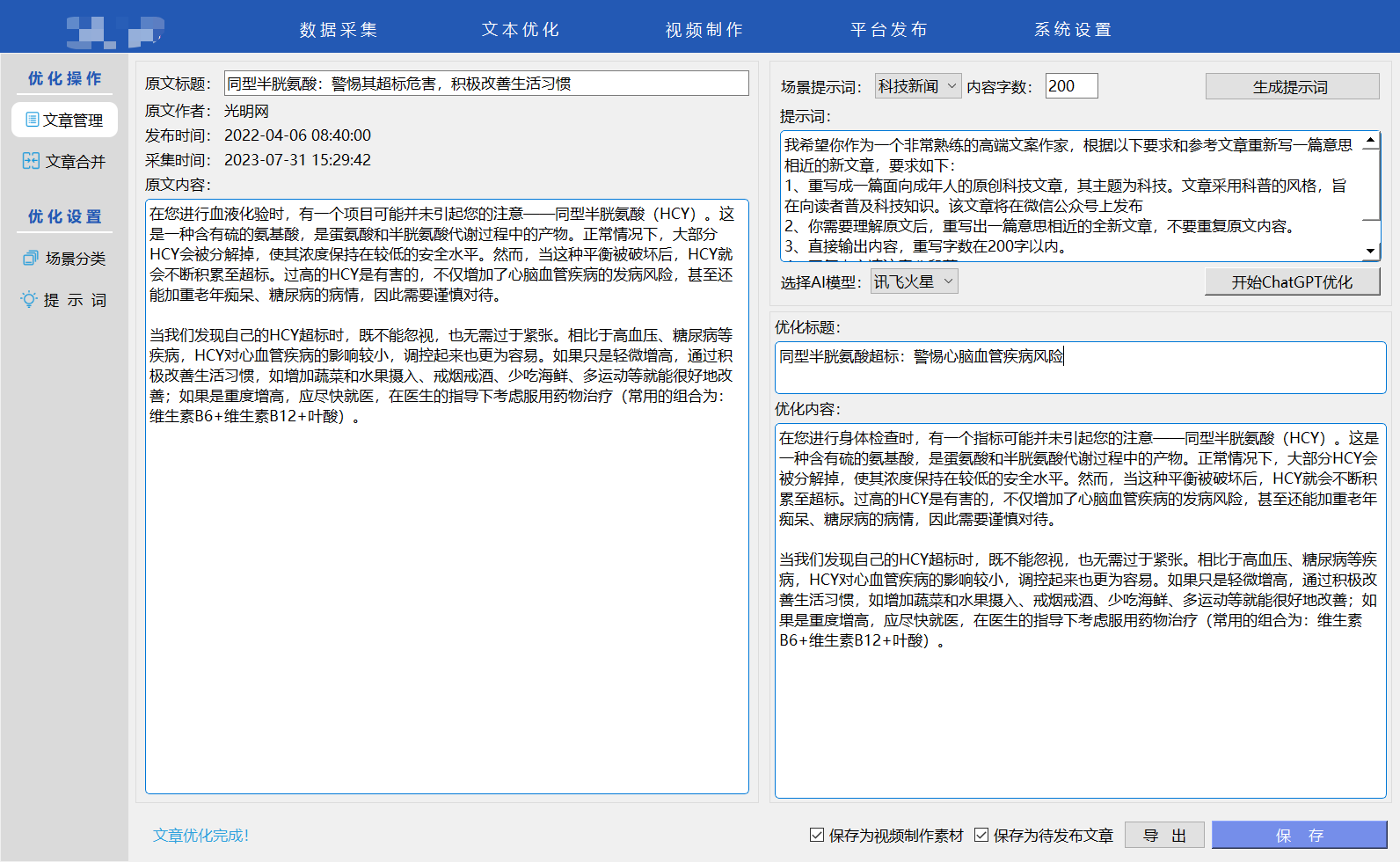1400x862 pixels.
Task: Click the 选择AI模型: label
Action: click(x=821, y=282)
